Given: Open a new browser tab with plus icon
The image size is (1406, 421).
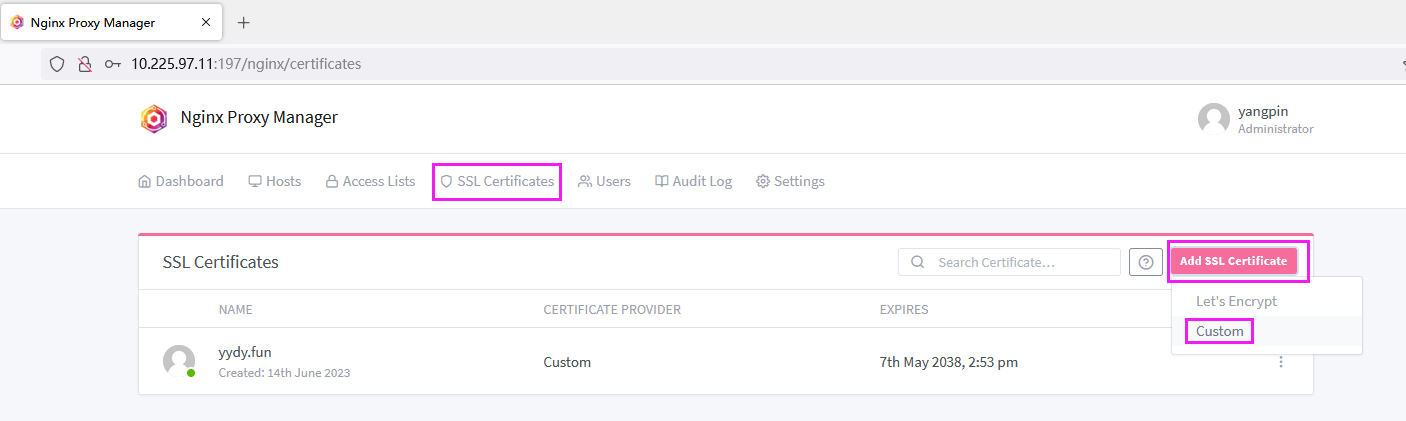Looking at the screenshot, I should 243,22.
